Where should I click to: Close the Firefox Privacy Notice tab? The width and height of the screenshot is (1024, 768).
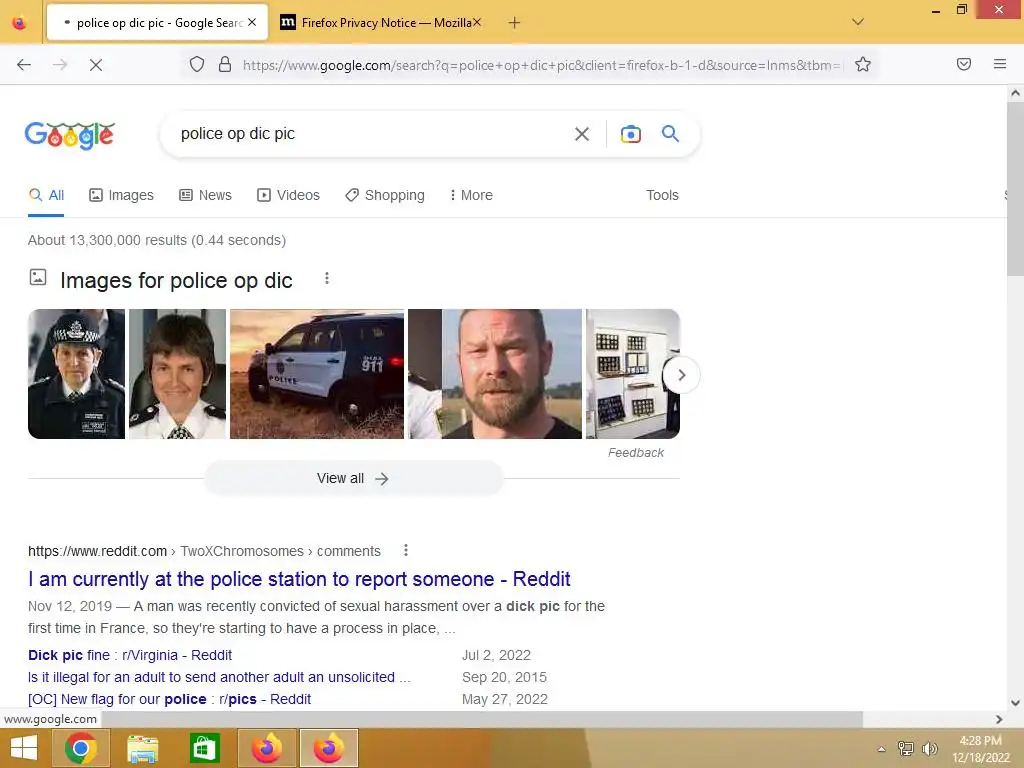tap(477, 22)
